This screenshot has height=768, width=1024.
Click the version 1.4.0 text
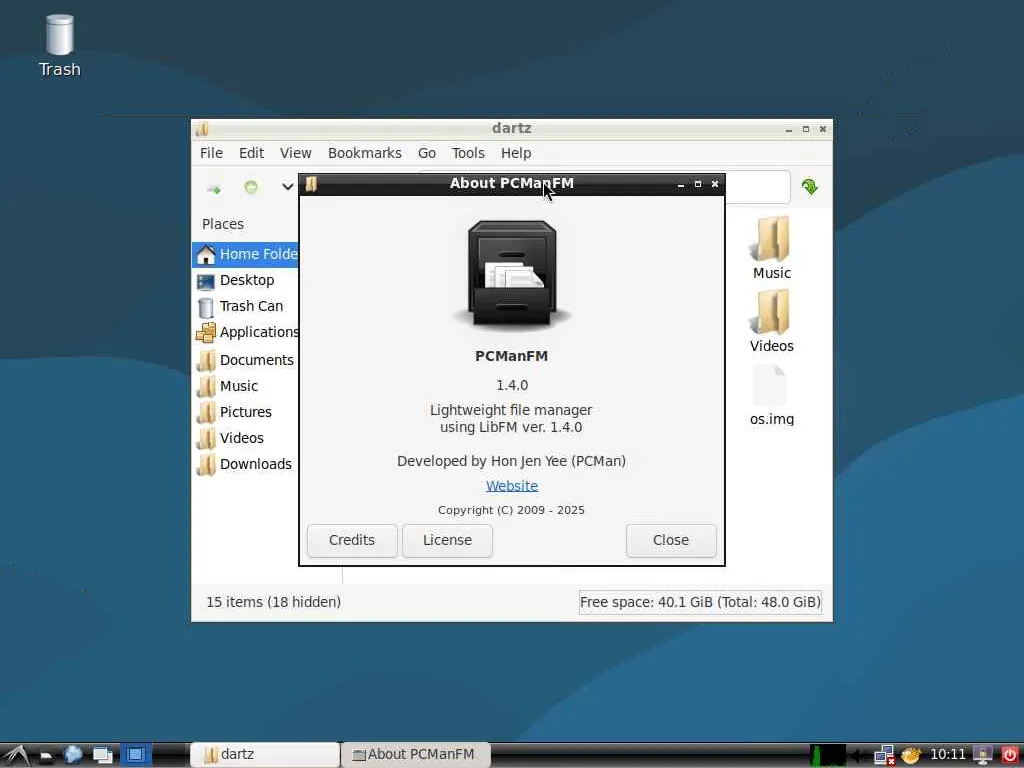pyautogui.click(x=512, y=385)
